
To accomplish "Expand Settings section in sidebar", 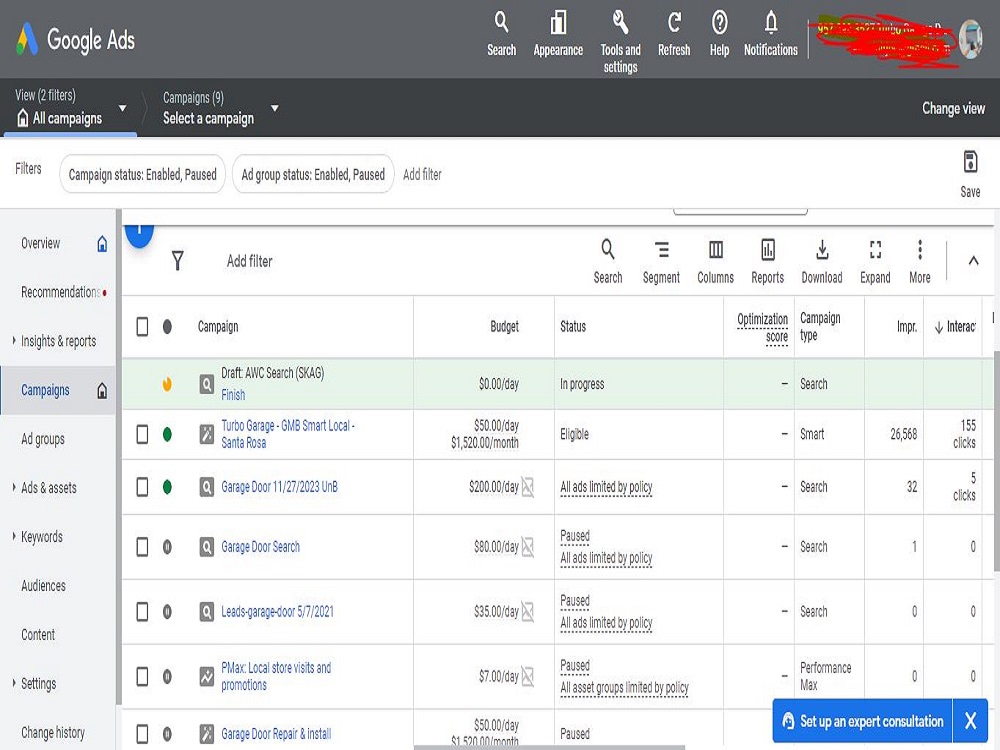I will point(14,683).
